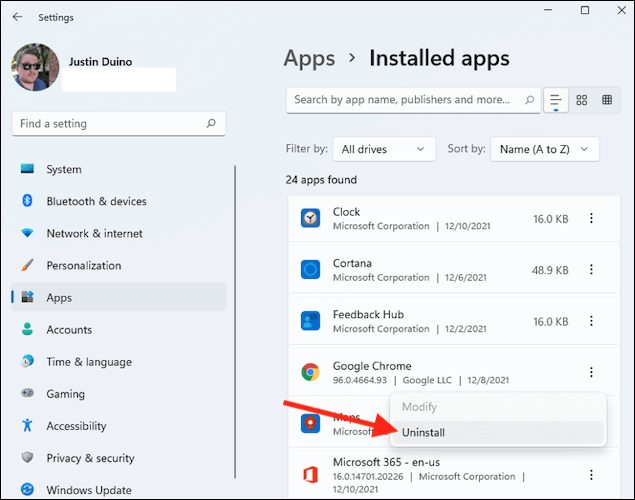Click the Find a setting search box

[117, 124]
